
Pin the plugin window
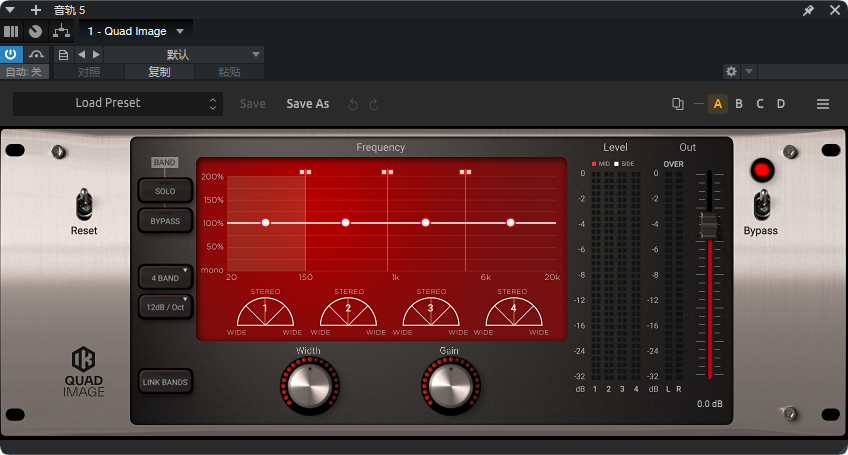[x=809, y=10]
